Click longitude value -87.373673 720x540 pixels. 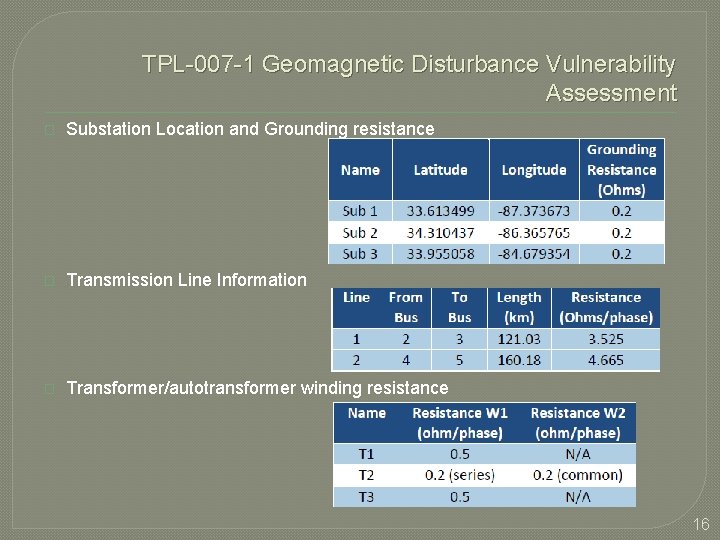click(x=534, y=211)
